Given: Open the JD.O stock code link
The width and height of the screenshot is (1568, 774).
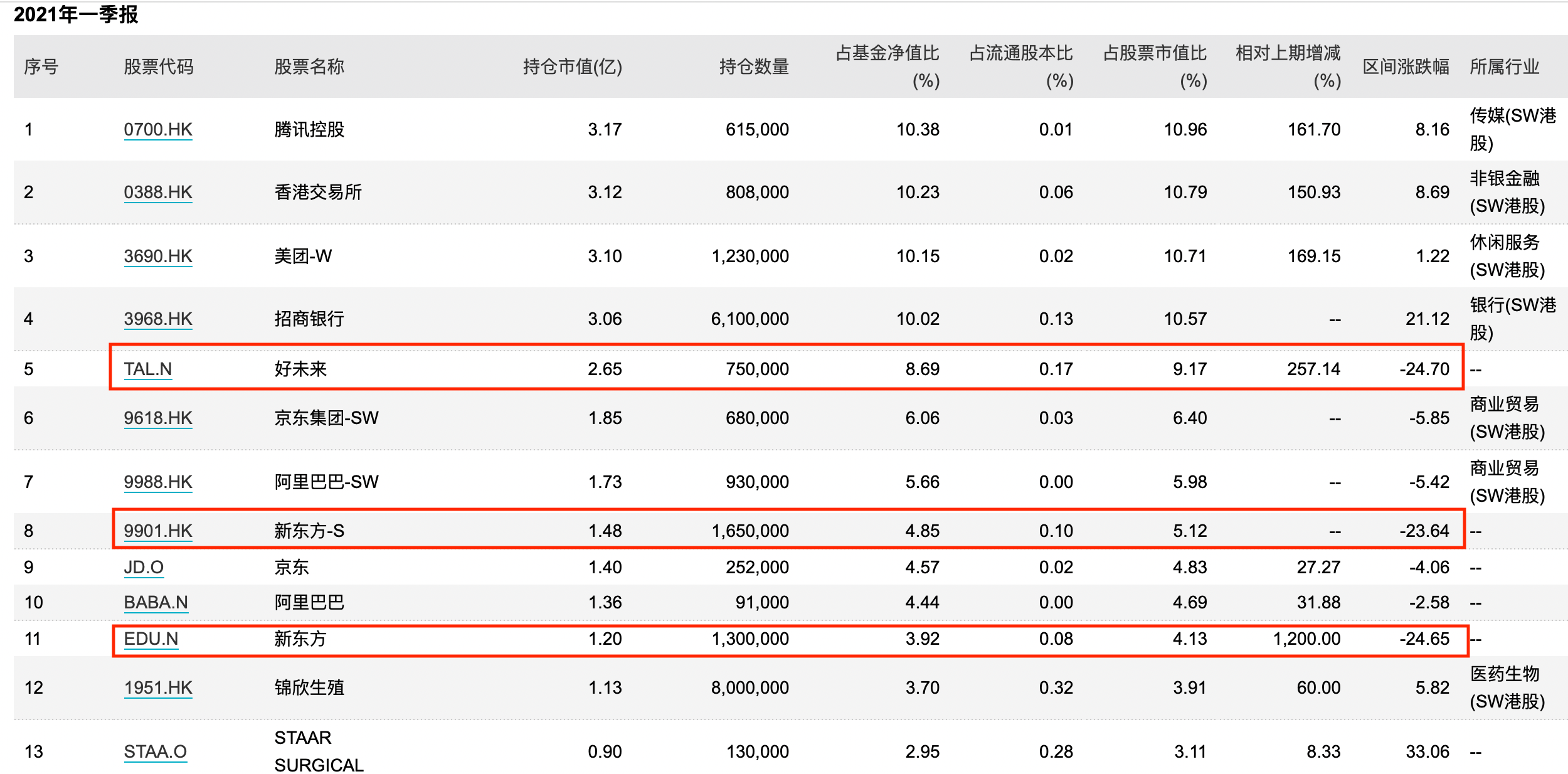Looking at the screenshot, I should click(x=144, y=568).
